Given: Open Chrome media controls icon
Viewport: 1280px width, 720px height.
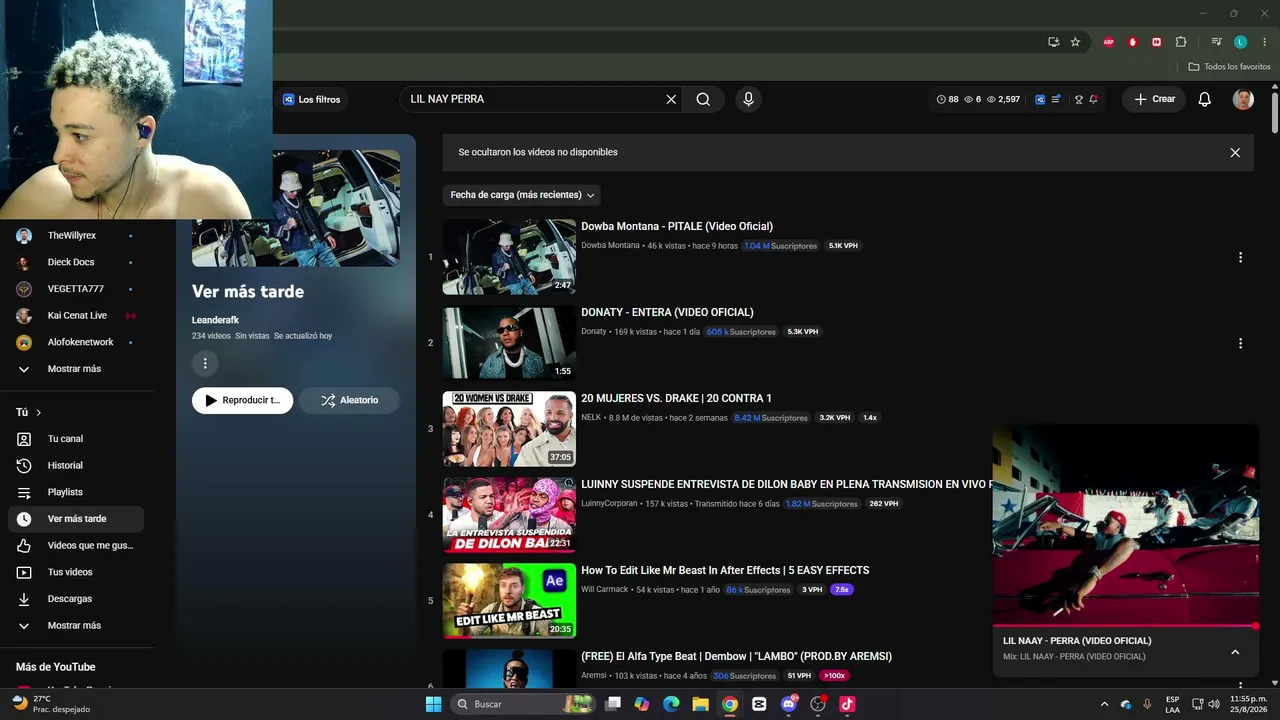Looking at the screenshot, I should coord(1216,42).
